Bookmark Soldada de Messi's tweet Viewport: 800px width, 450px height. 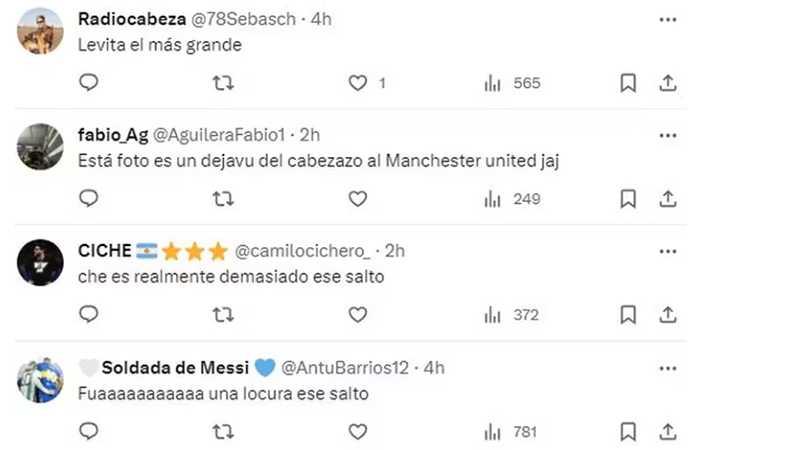point(628,431)
